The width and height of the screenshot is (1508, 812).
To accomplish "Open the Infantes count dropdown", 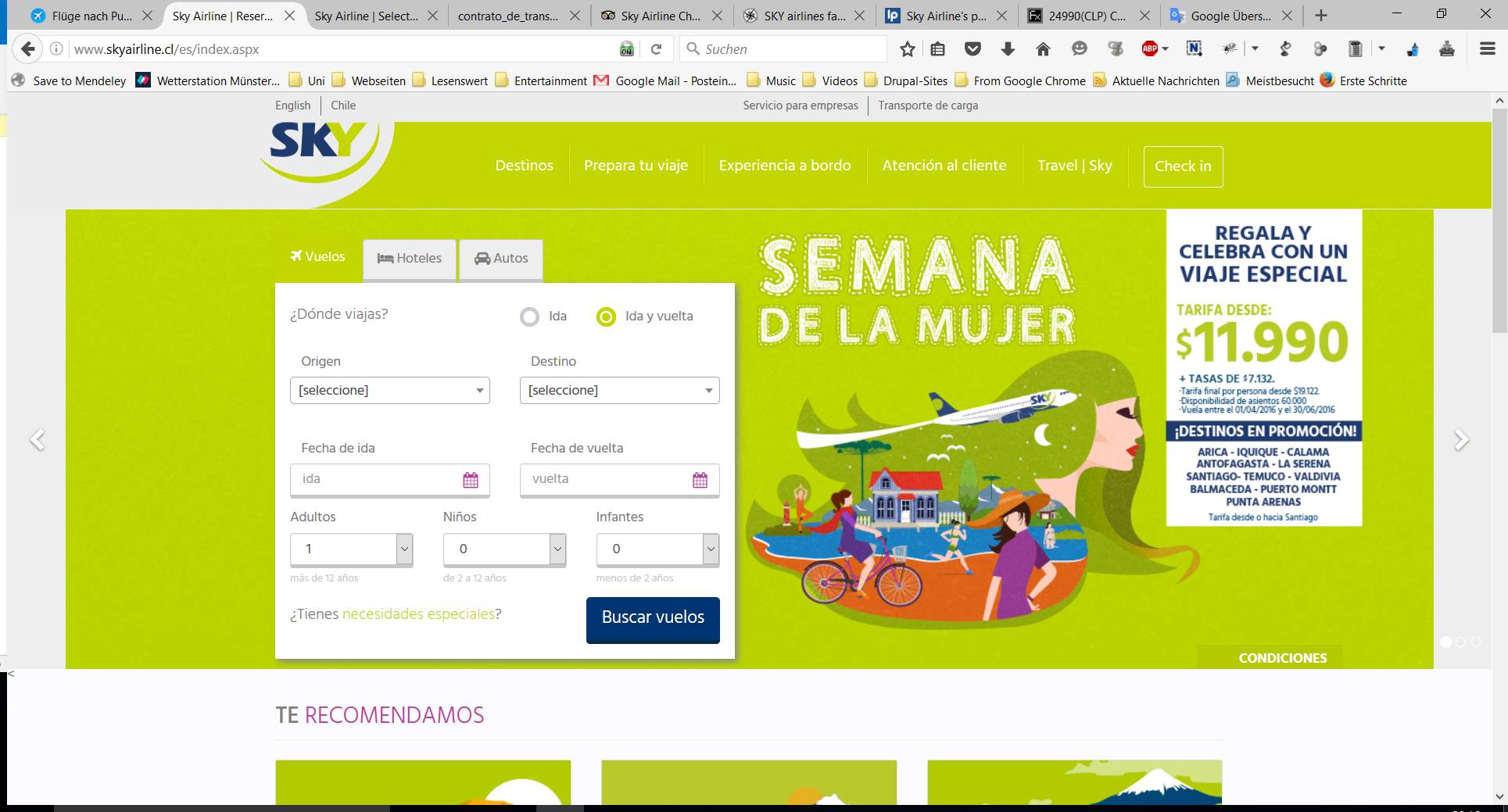I will click(657, 549).
